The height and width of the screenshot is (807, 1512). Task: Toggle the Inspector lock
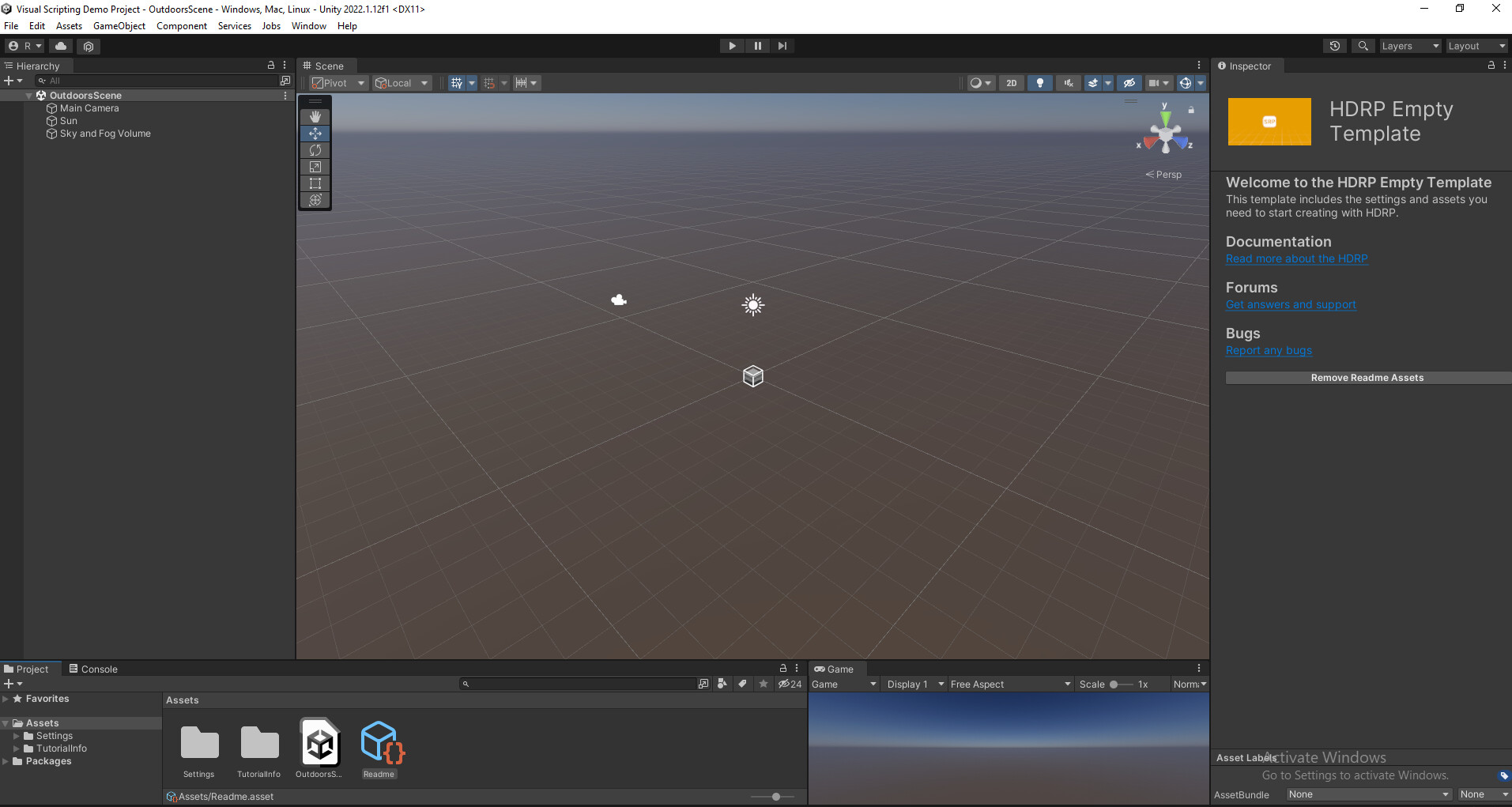1491,66
